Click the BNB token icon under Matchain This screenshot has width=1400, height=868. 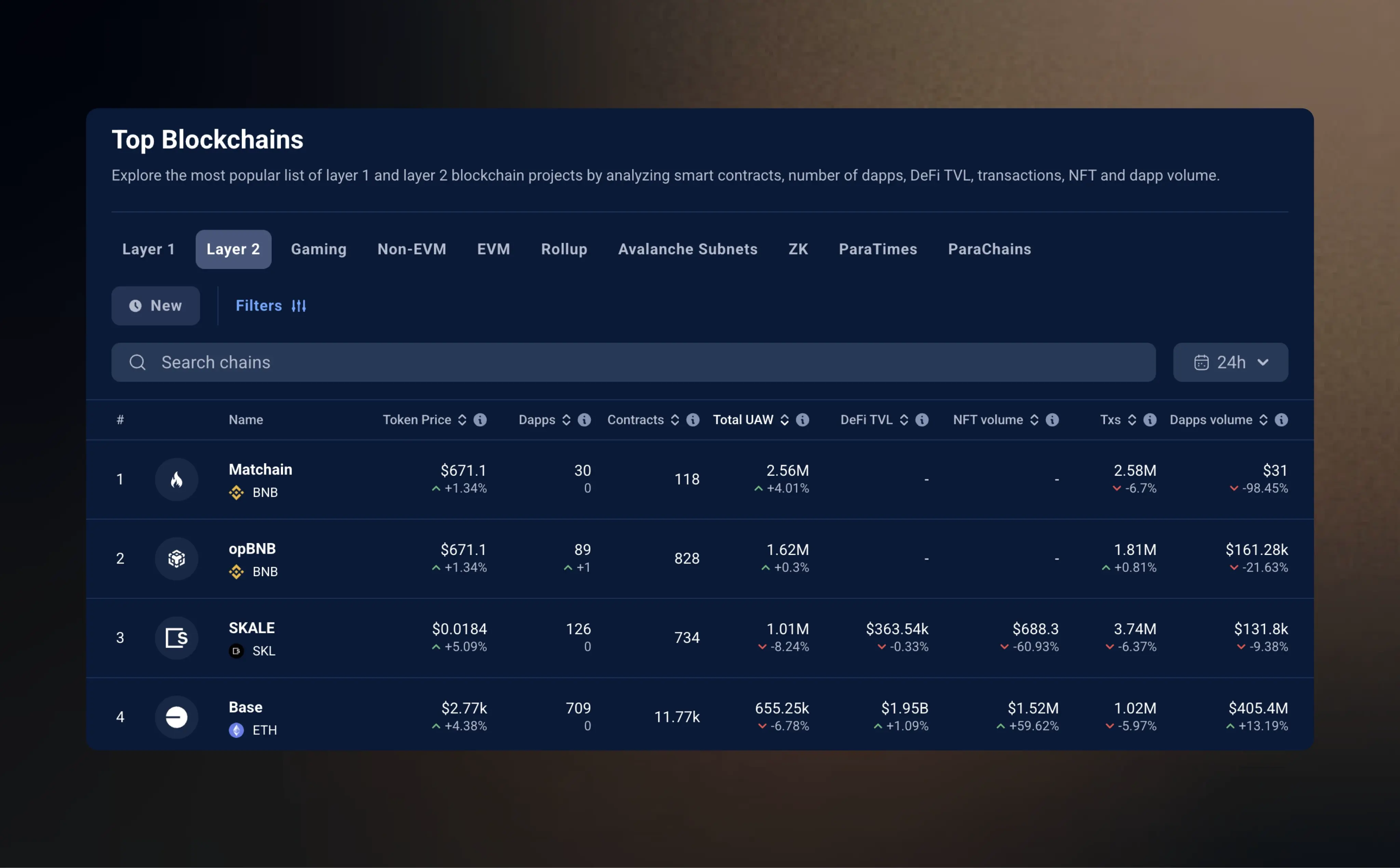[x=237, y=492]
